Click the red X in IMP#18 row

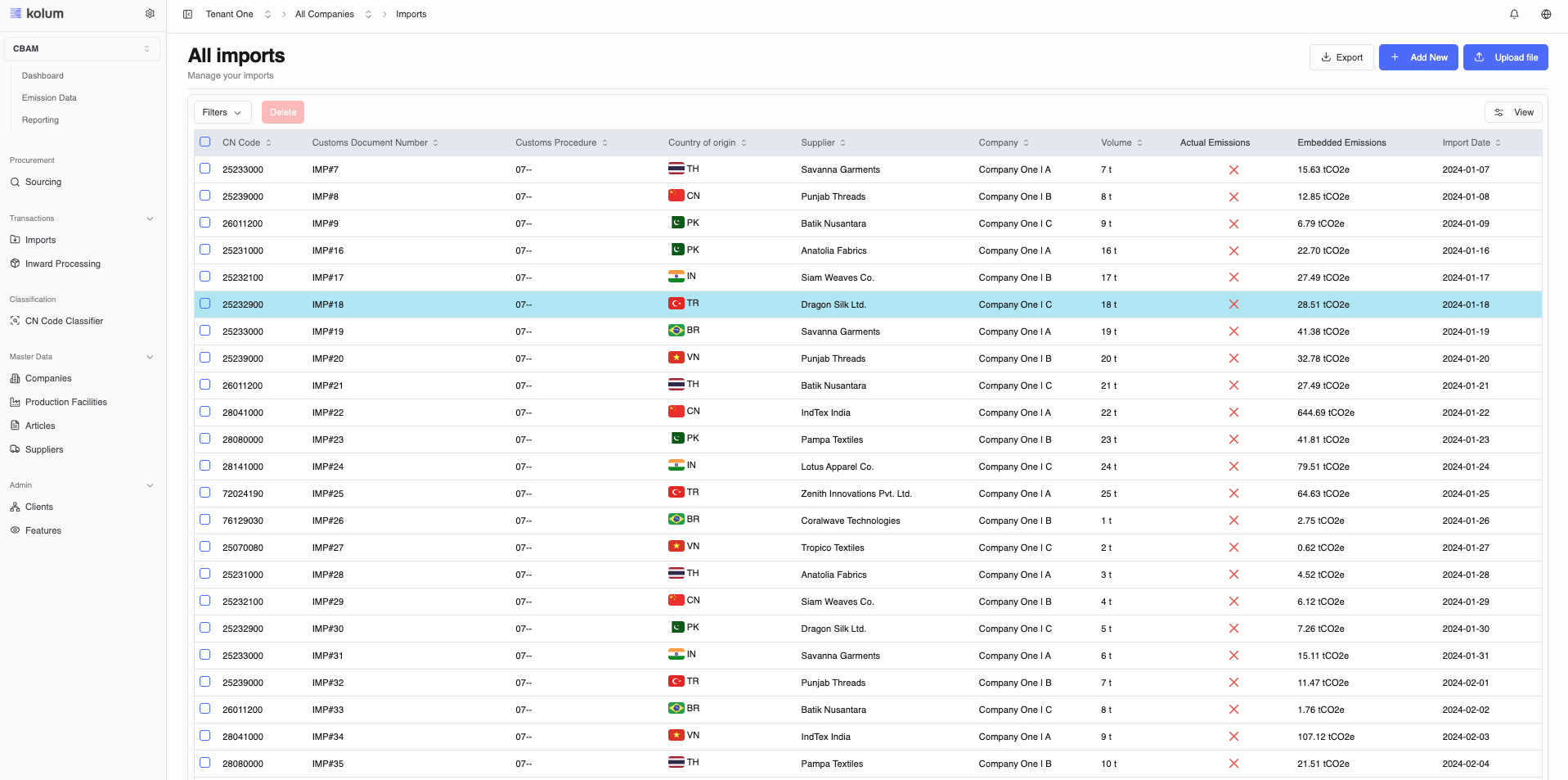click(1233, 305)
